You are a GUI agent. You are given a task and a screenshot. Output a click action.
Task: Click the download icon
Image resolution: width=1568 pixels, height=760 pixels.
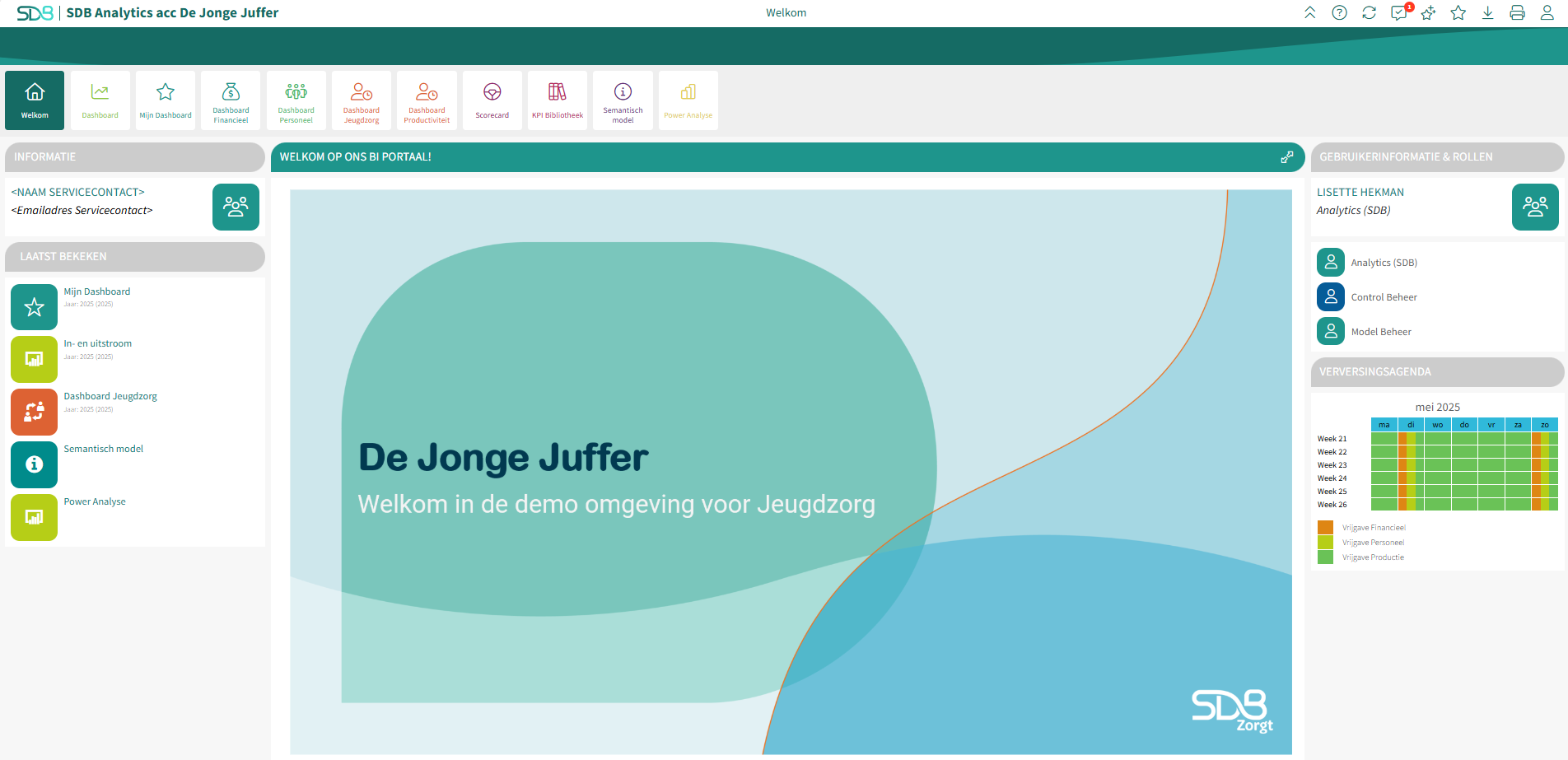tap(1488, 12)
